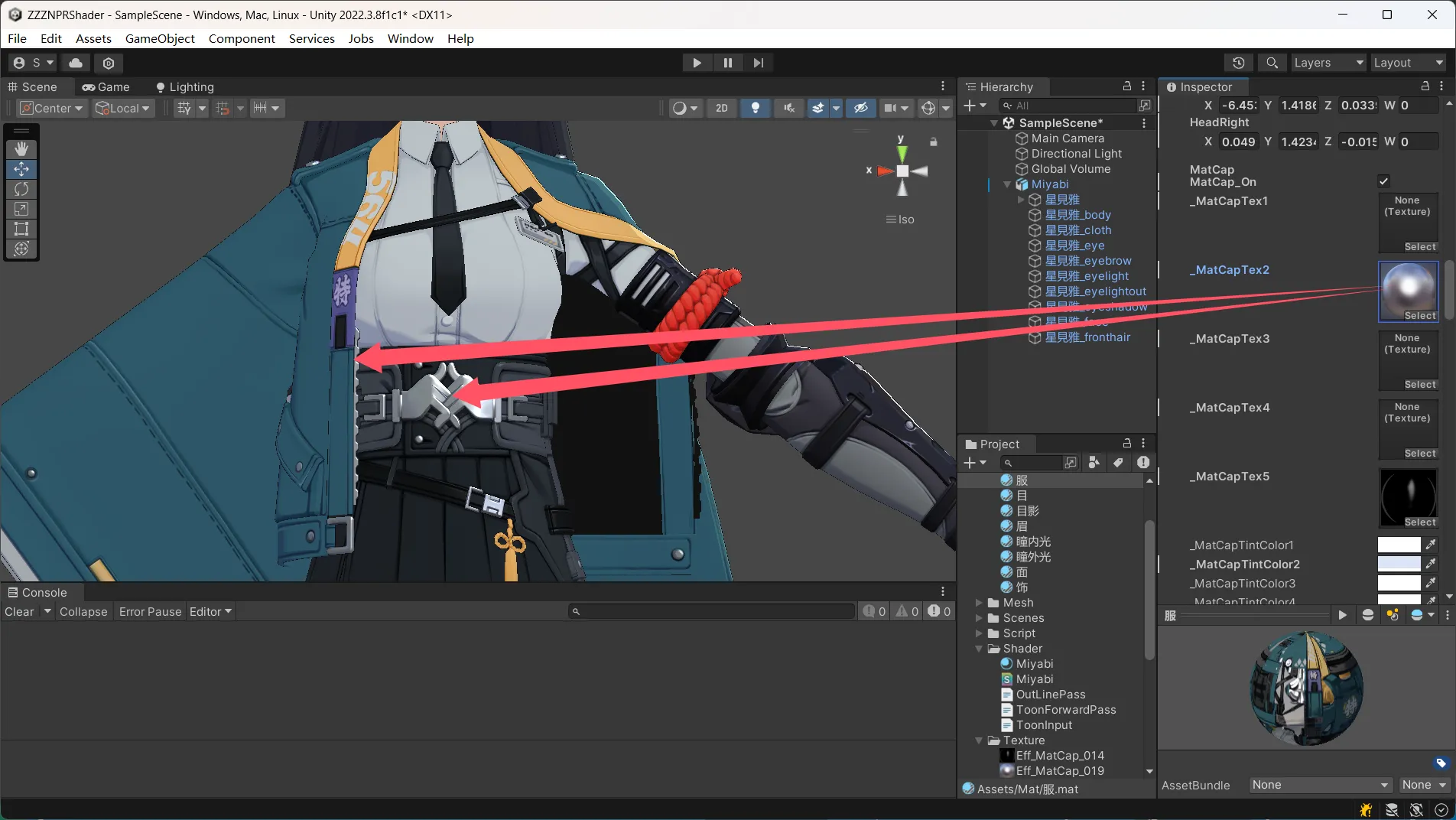
Task: Toggle the MatCap_On checkbox
Action: 1383,181
